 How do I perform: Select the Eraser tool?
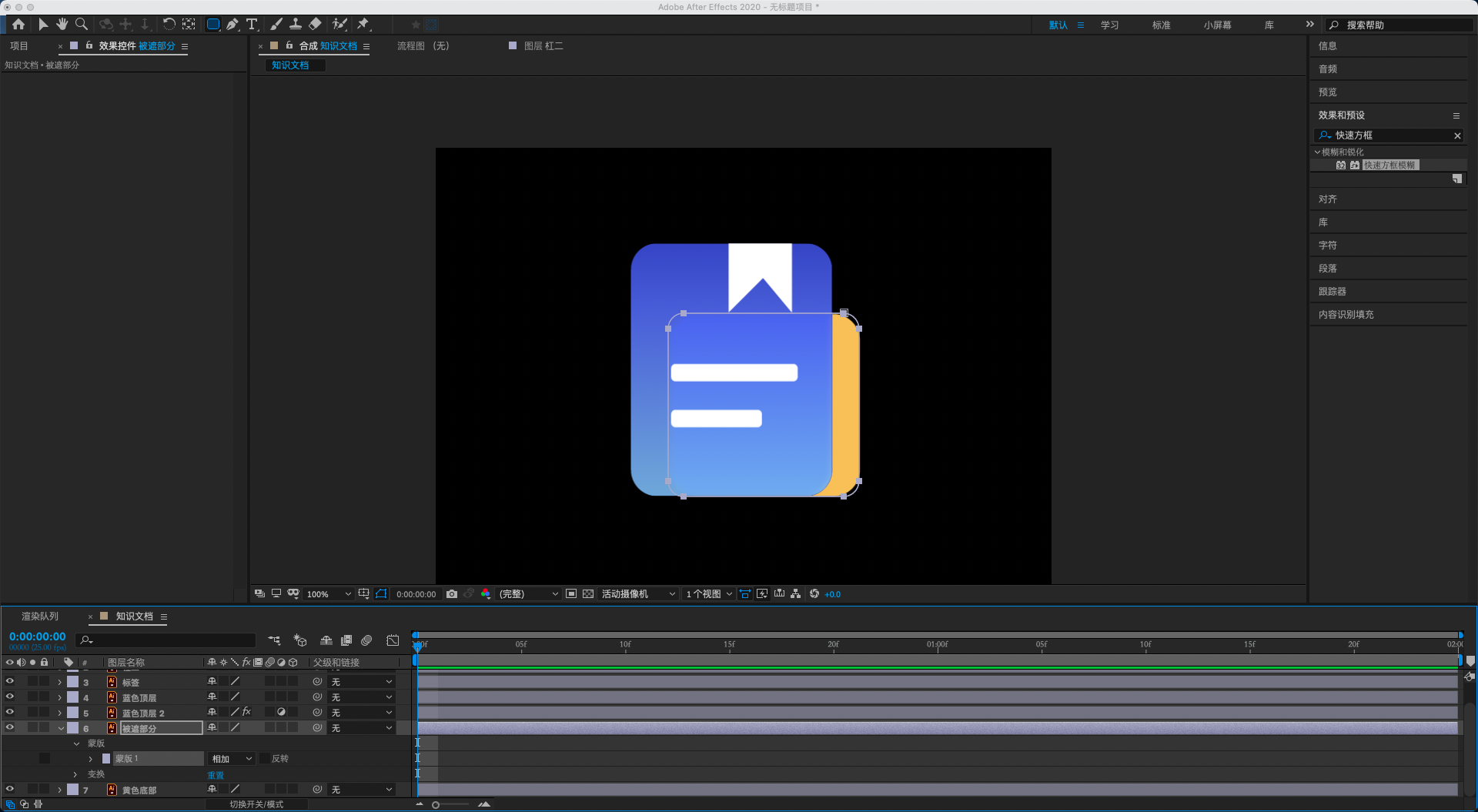[315, 25]
